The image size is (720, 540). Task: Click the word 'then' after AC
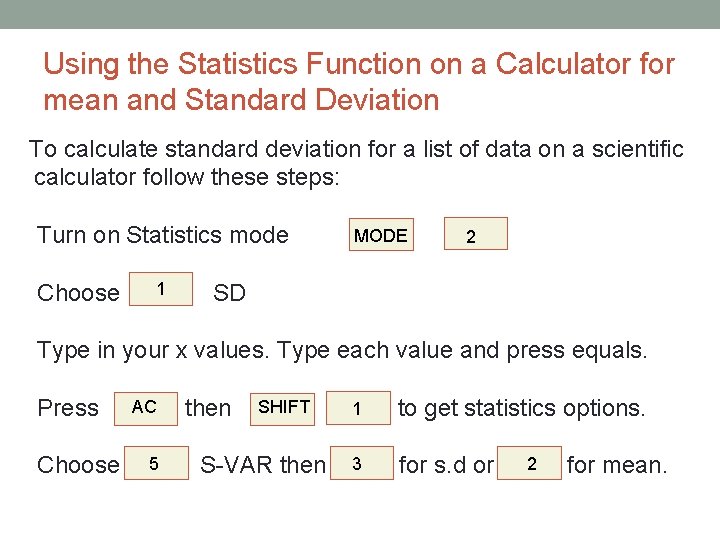point(208,408)
